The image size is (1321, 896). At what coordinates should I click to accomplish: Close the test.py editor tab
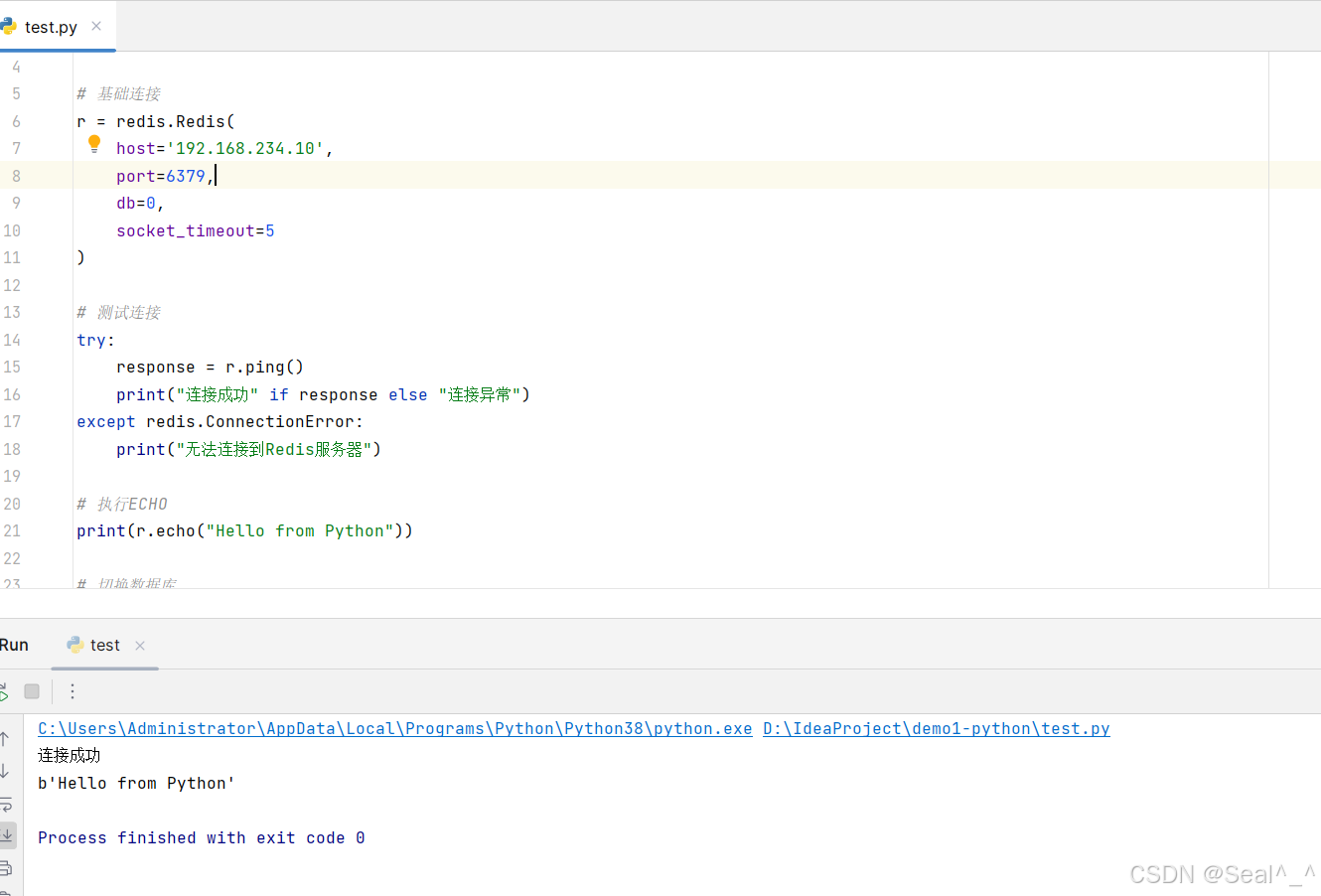[x=96, y=27]
